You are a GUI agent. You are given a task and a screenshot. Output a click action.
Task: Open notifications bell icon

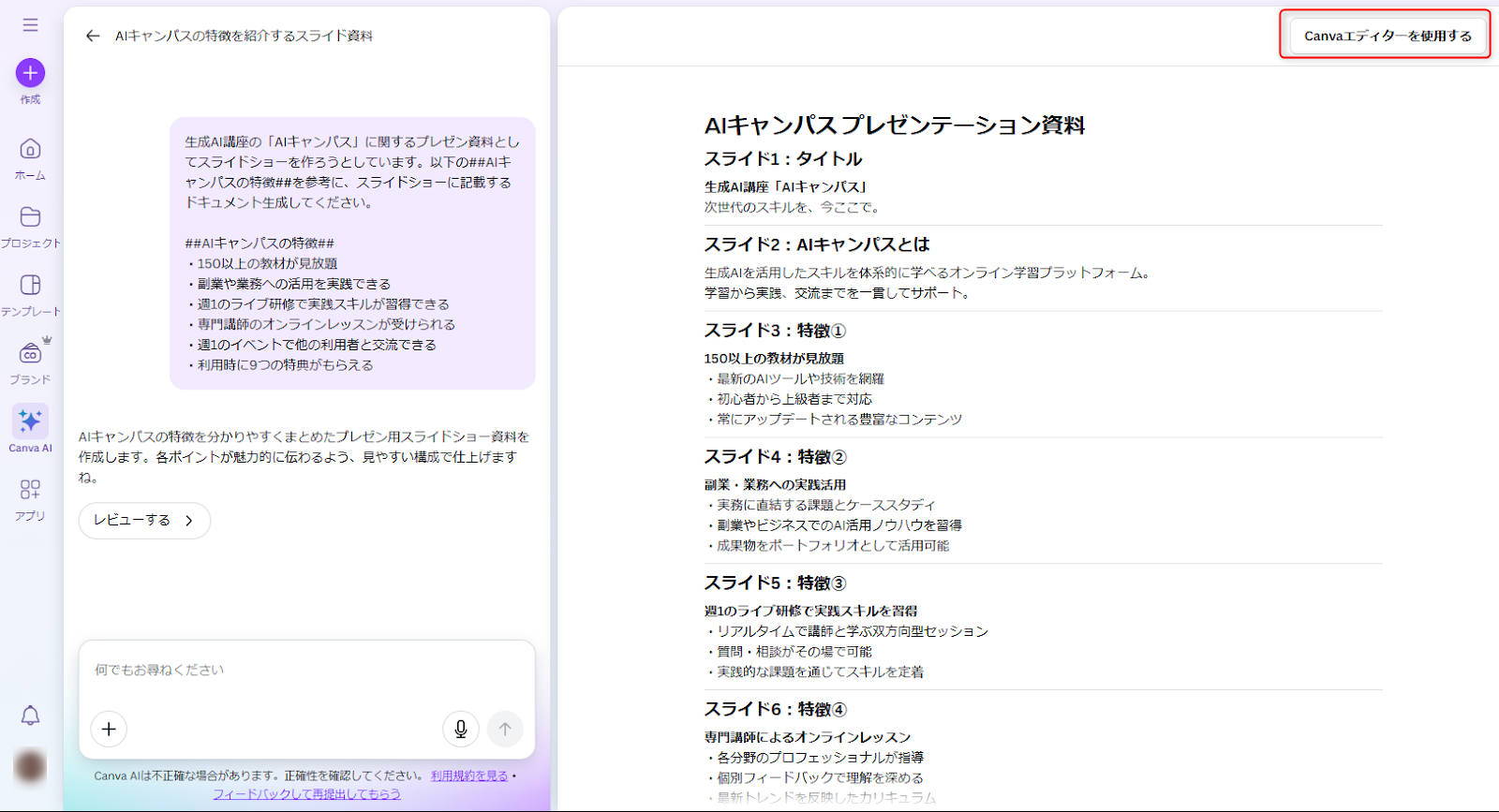tap(30, 716)
